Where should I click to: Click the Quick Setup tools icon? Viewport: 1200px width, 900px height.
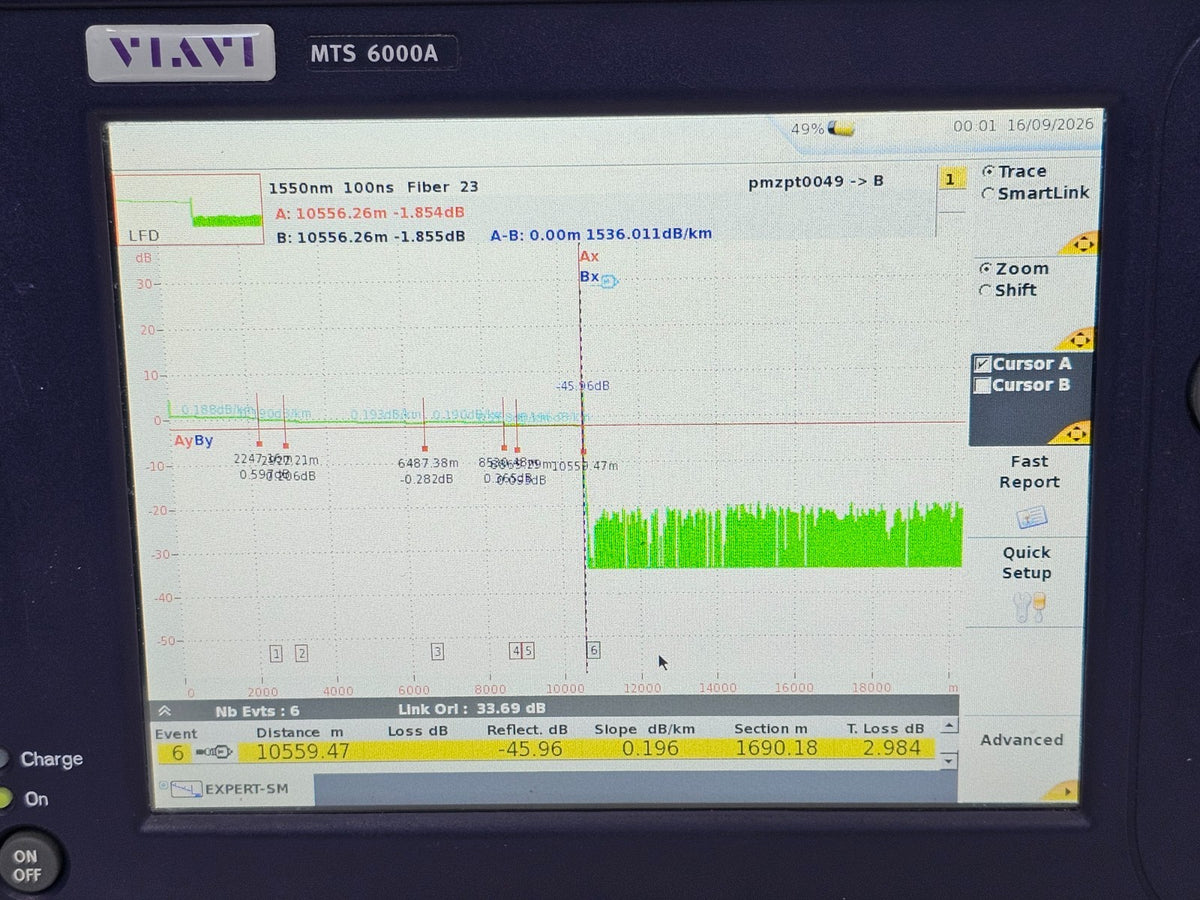pos(1029,607)
